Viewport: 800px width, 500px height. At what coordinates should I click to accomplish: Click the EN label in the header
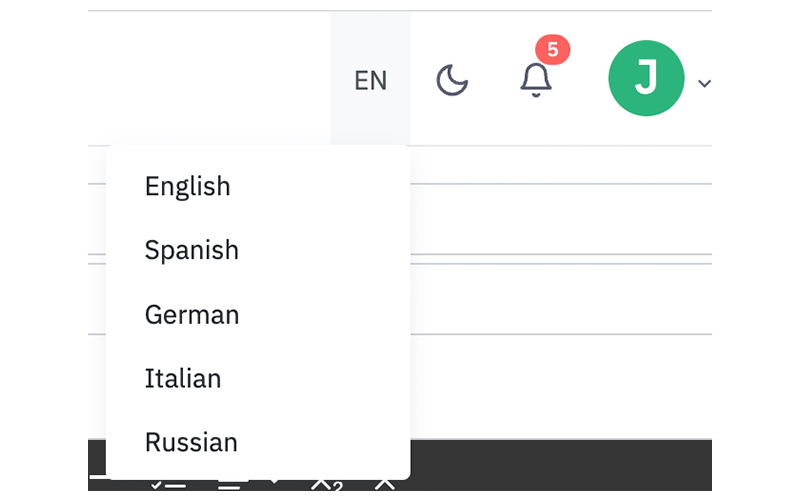[371, 81]
